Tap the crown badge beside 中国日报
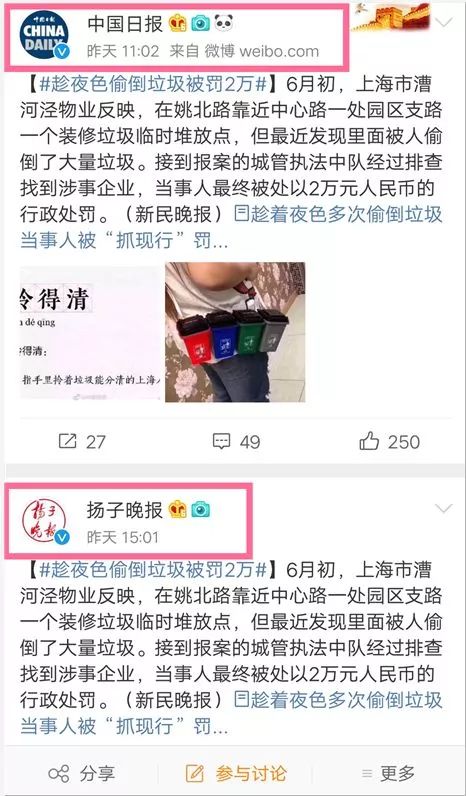466x796 pixels. (x=178, y=23)
